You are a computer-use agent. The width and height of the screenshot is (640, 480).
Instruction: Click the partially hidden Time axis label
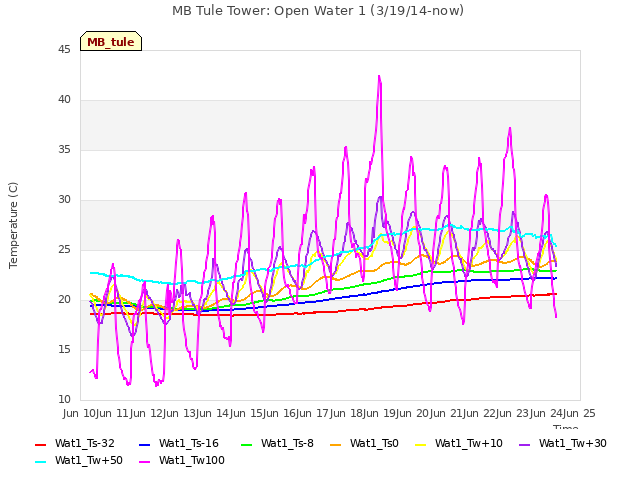pos(566,427)
